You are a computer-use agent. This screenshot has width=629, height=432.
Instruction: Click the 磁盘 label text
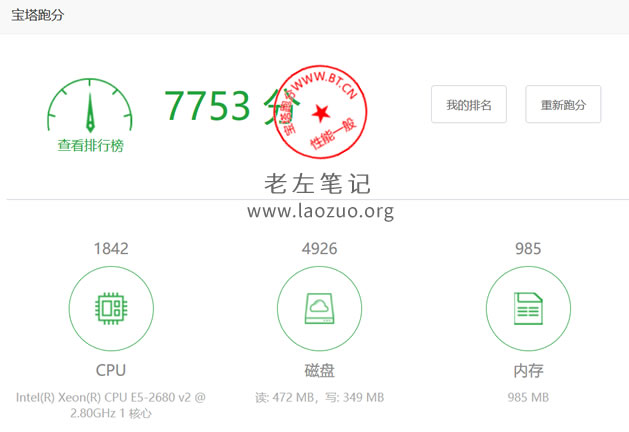pos(319,370)
